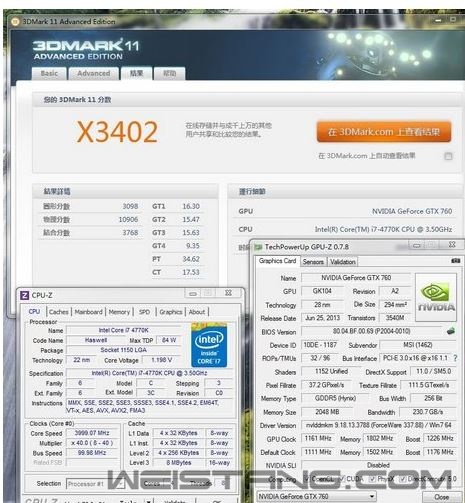Viewport: 465px width, 503px height.
Task: Click the BIOS Version field 80.04.BF.00.69
Action: point(371,331)
